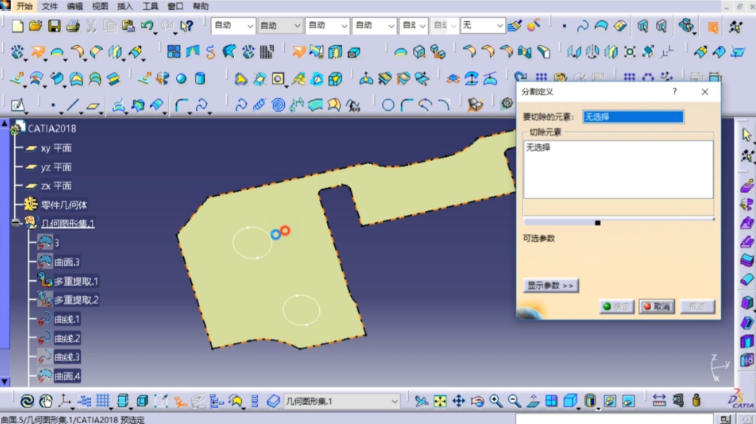The image size is (756, 424).
Task: Collapse the 几何图形集.1 tree node
Action: point(15,223)
